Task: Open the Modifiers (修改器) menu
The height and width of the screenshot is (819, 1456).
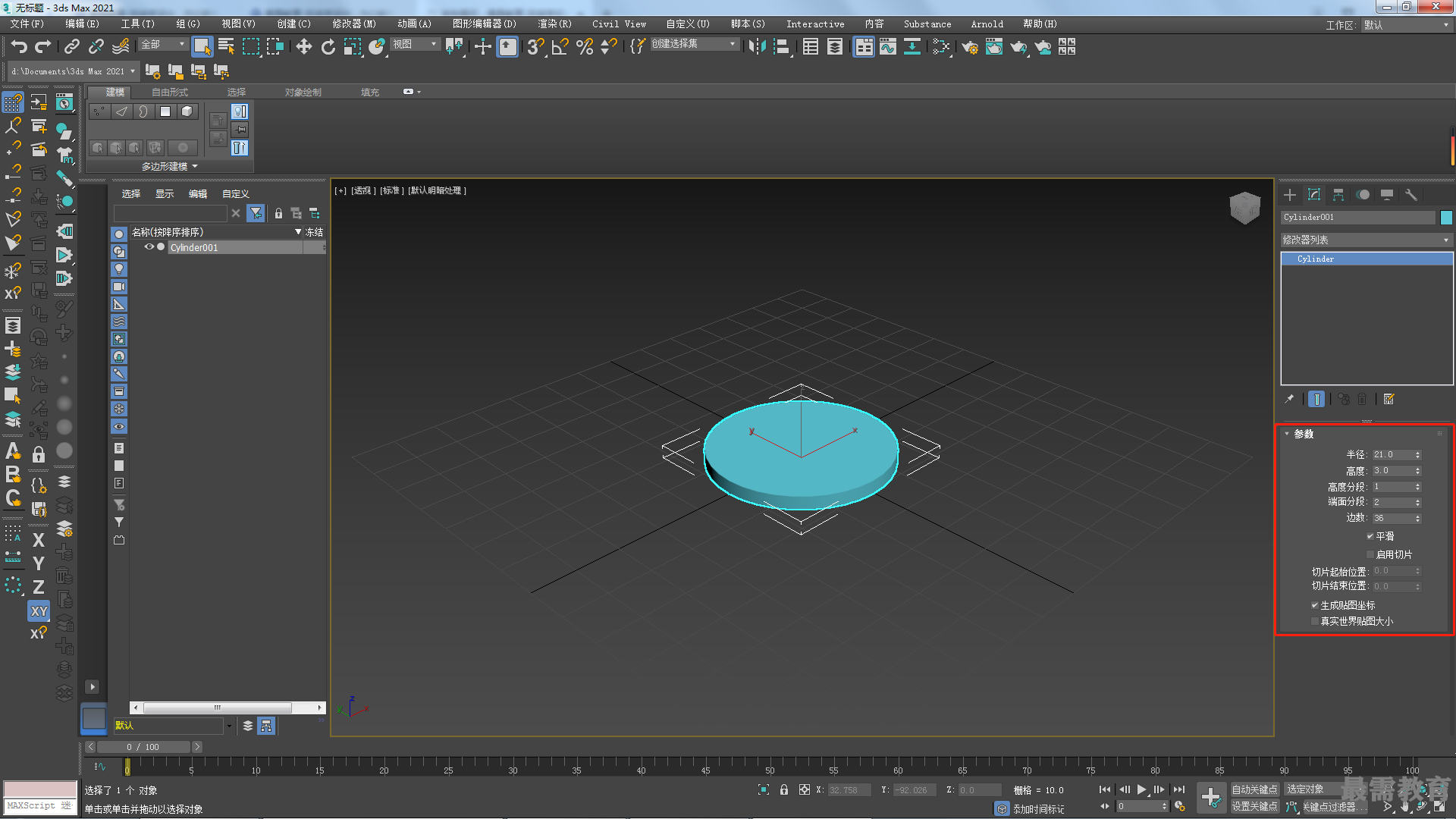Action: click(353, 24)
